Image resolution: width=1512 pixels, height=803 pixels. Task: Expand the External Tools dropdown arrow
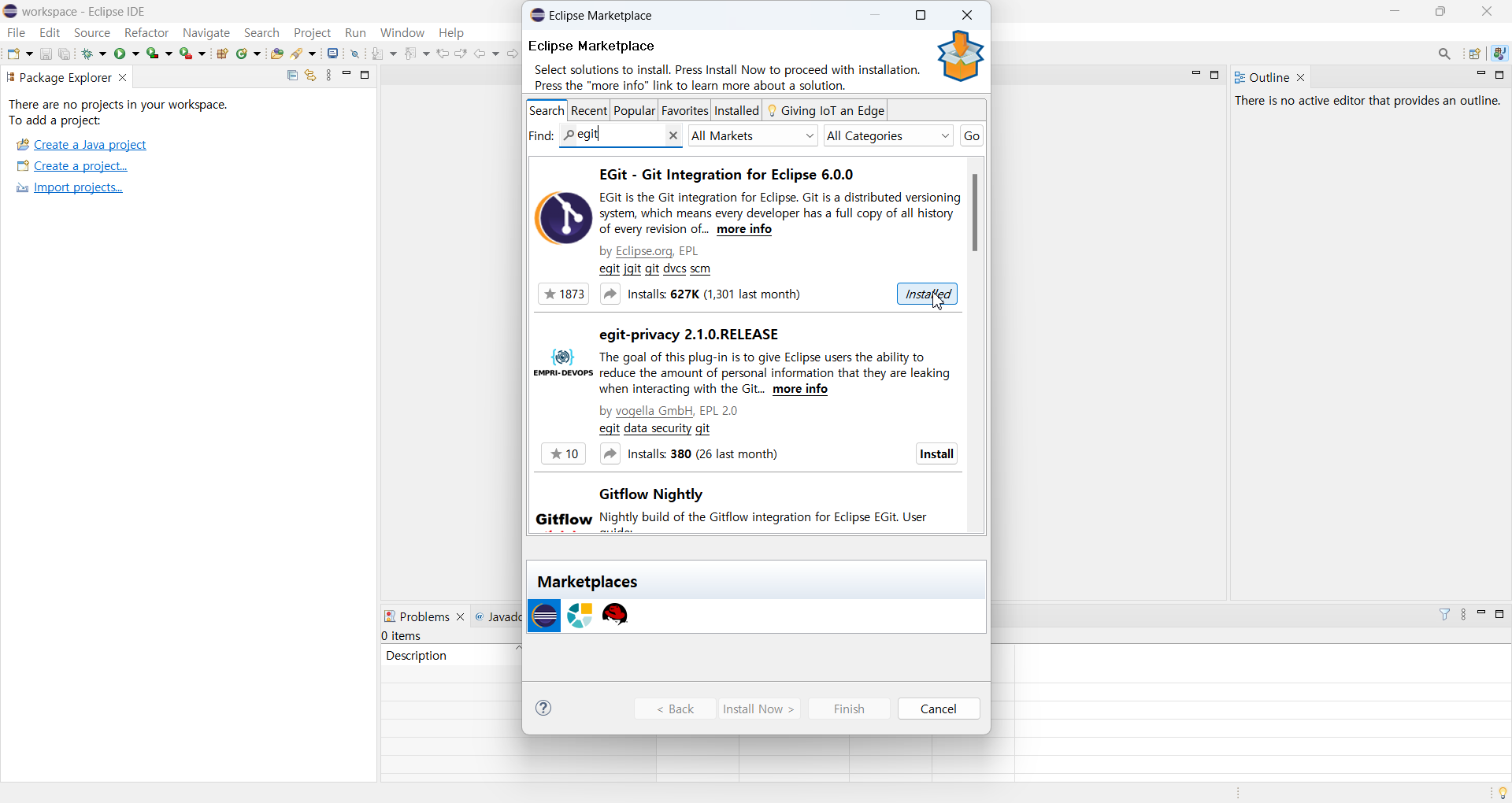tap(202, 54)
